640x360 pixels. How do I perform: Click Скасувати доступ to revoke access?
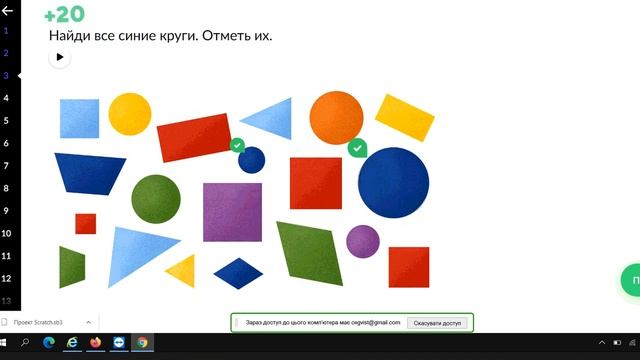pos(437,323)
